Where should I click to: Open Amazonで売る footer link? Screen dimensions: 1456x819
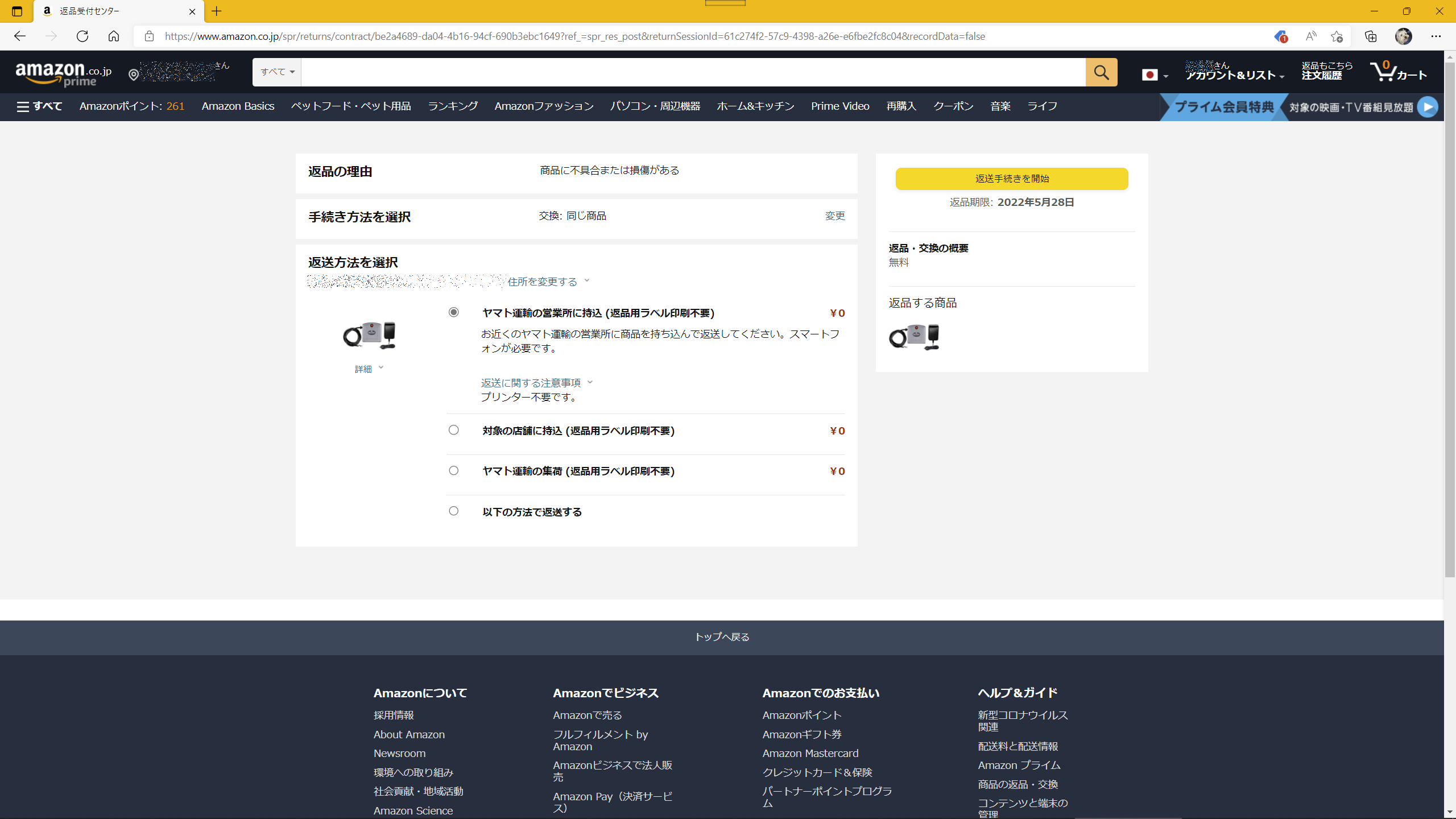tap(588, 715)
